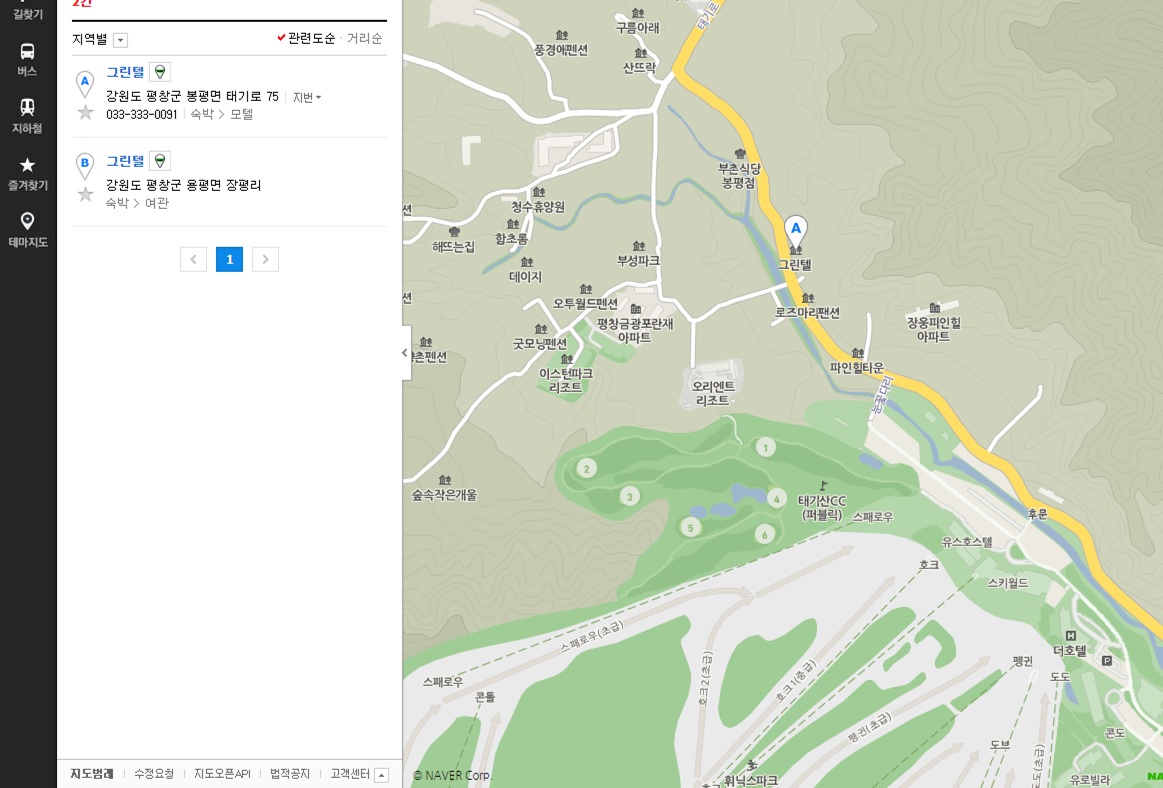Favorite the first 그린텔 with star

86,113
